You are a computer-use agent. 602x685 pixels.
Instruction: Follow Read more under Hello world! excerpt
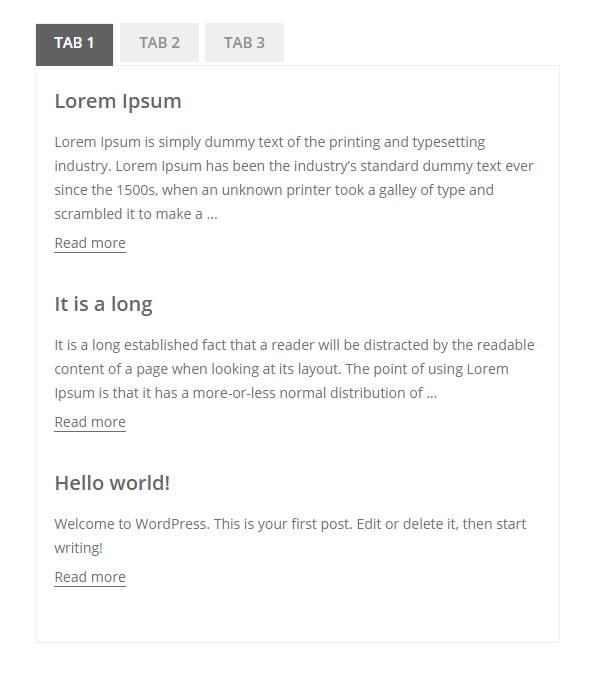point(90,577)
